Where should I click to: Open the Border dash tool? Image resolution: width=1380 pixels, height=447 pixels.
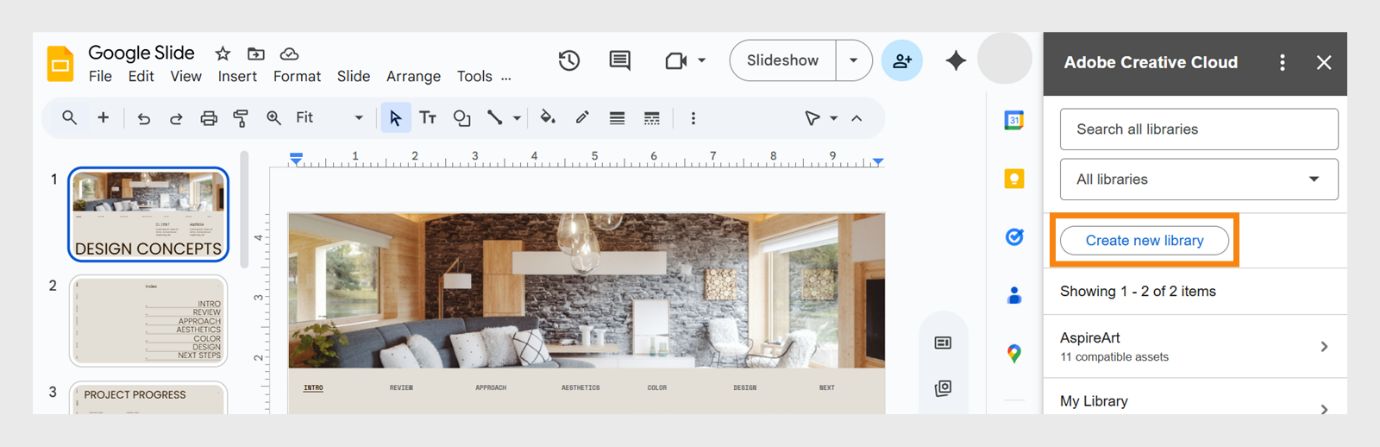pos(651,118)
